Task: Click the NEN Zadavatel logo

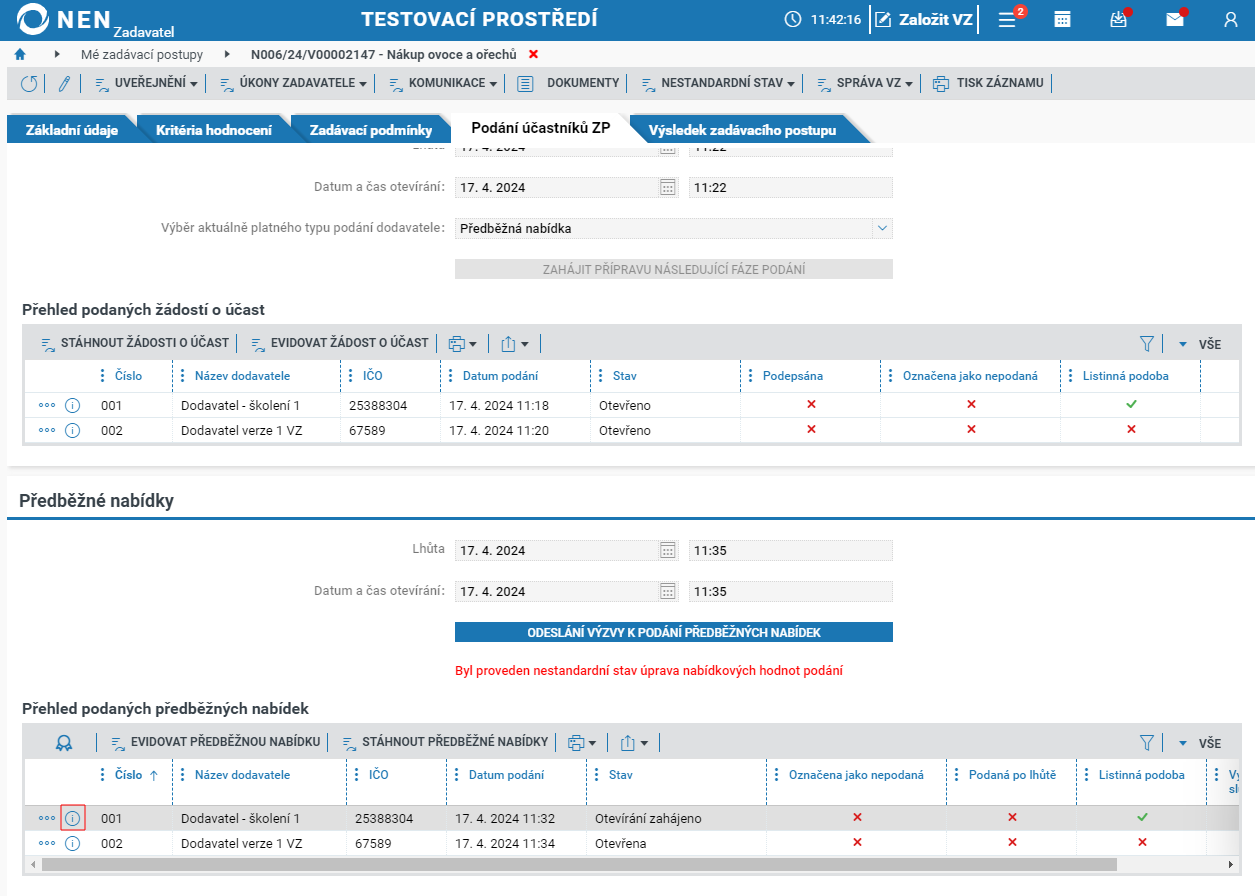Action: click(97, 20)
